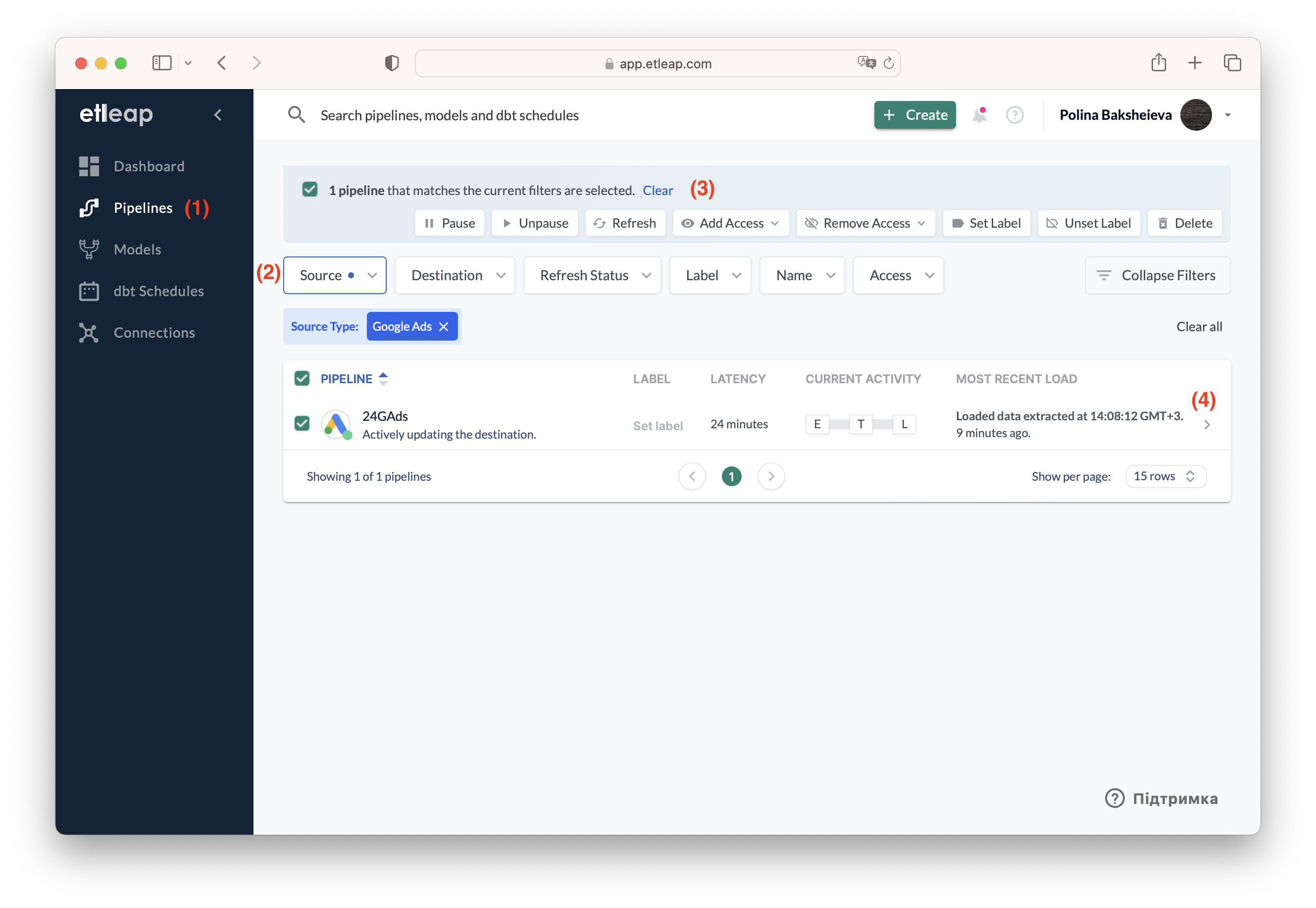Collapse the sidebar with the chevron
This screenshot has height=908, width=1316.
tap(218, 115)
